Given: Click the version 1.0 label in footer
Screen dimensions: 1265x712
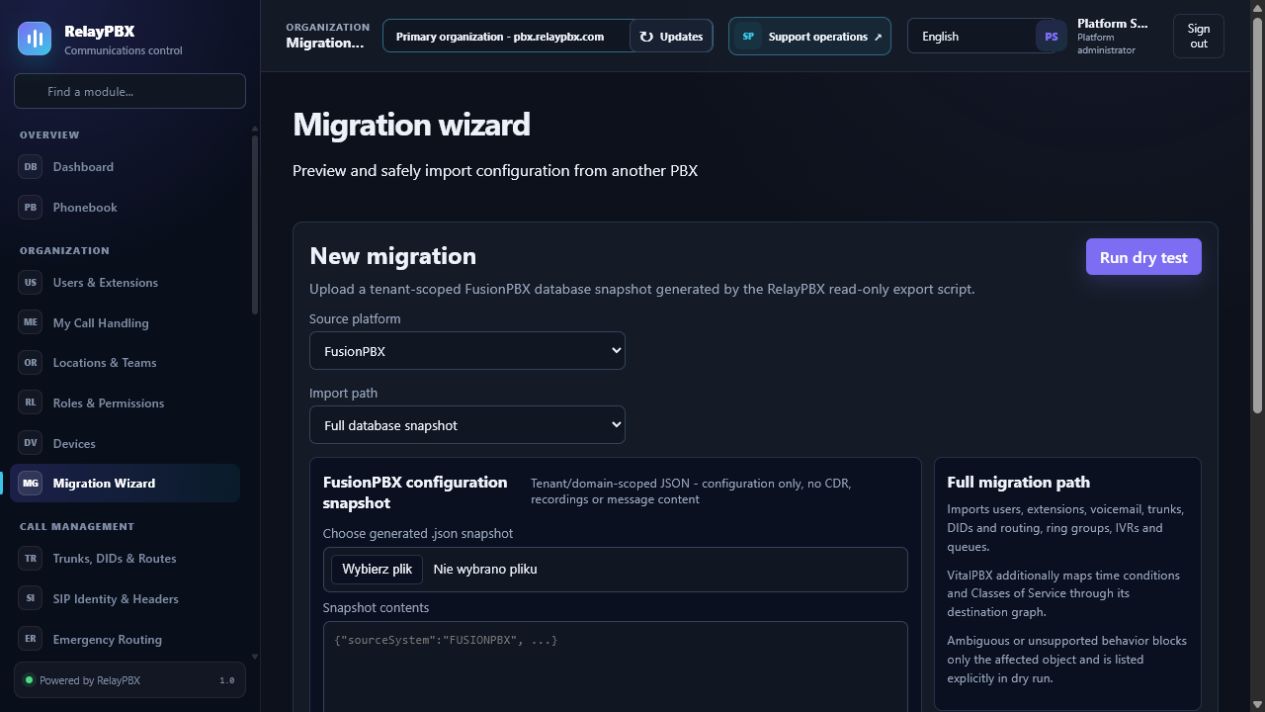Looking at the screenshot, I should coord(227,680).
